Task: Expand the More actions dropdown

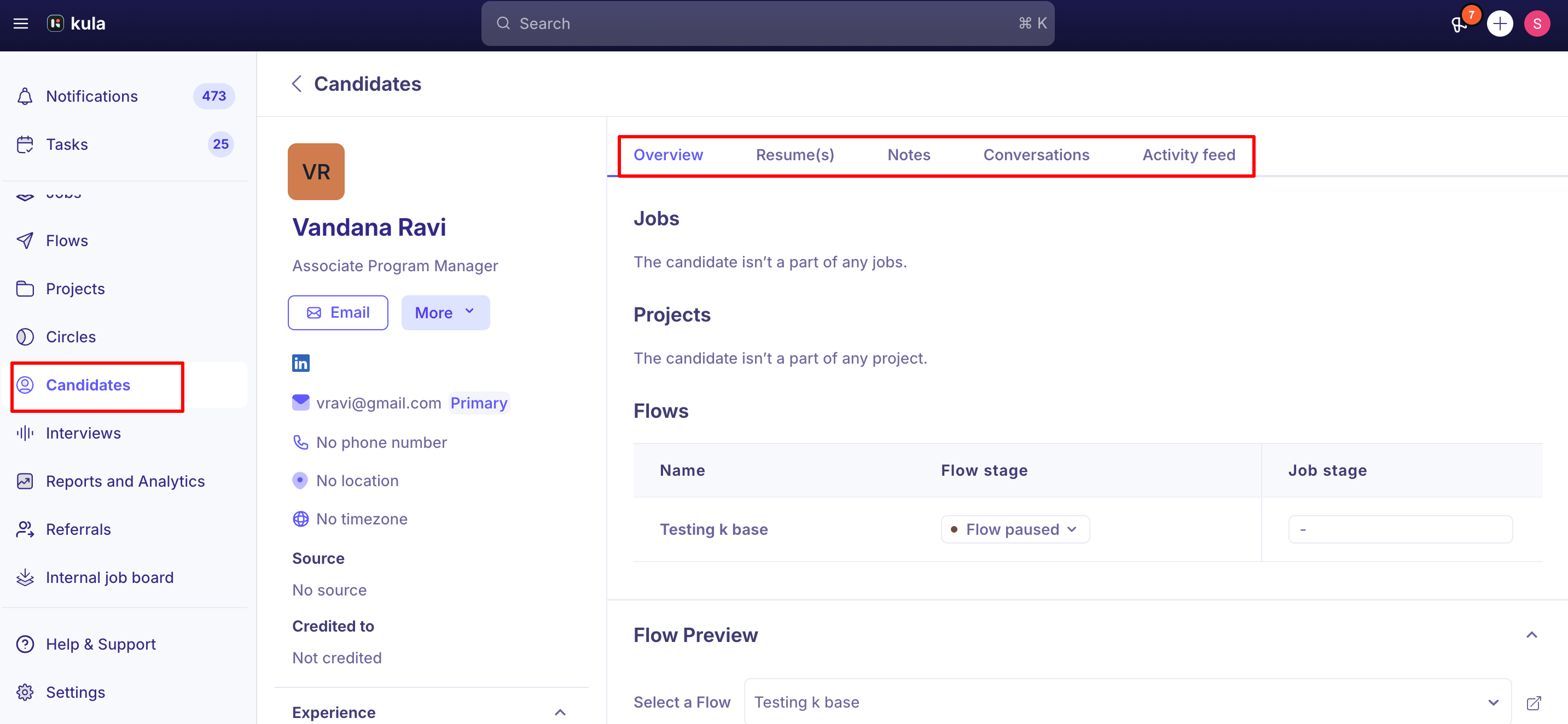Action: click(x=445, y=313)
